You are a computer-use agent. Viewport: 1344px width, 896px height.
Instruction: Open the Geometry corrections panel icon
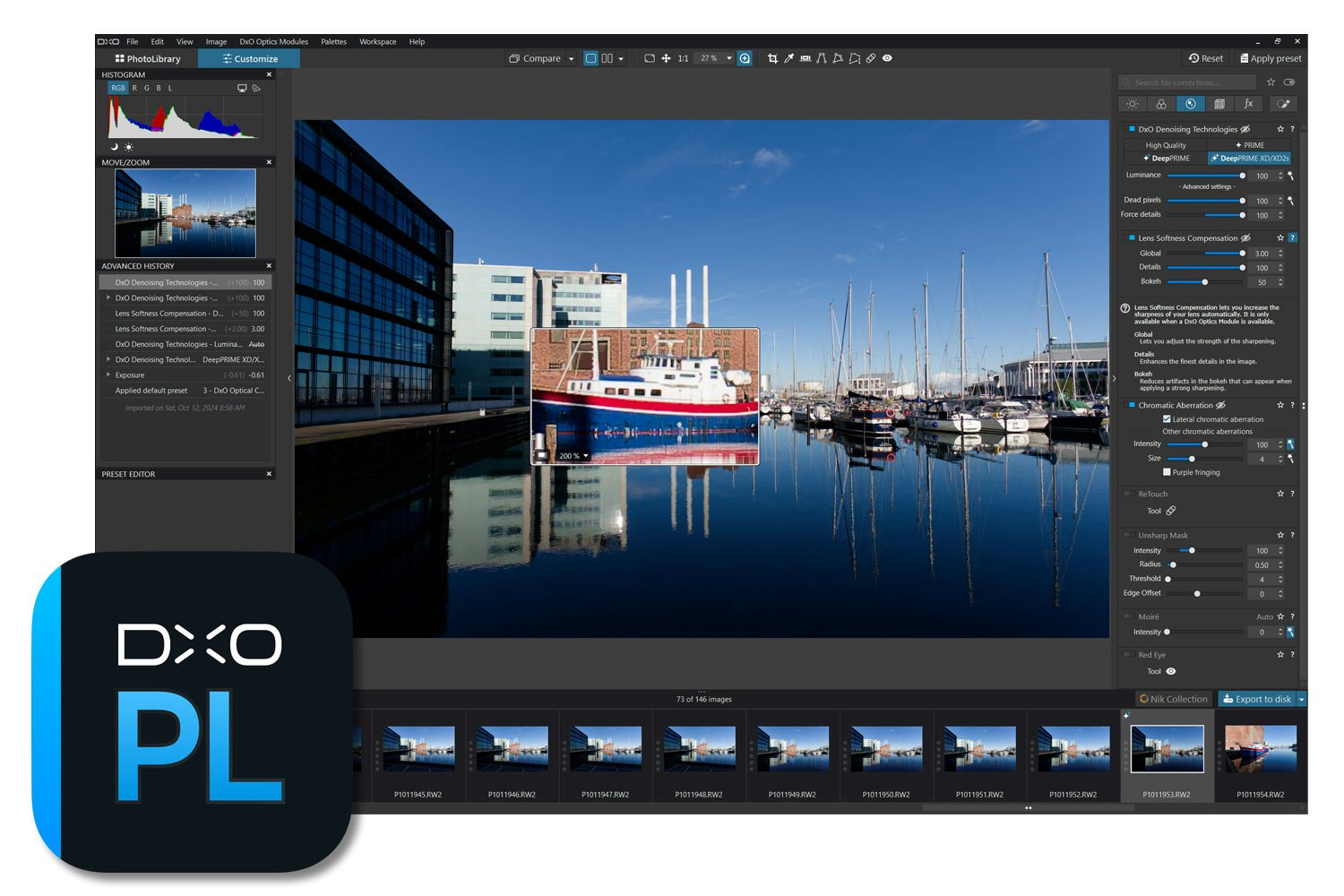pyautogui.click(x=1219, y=104)
